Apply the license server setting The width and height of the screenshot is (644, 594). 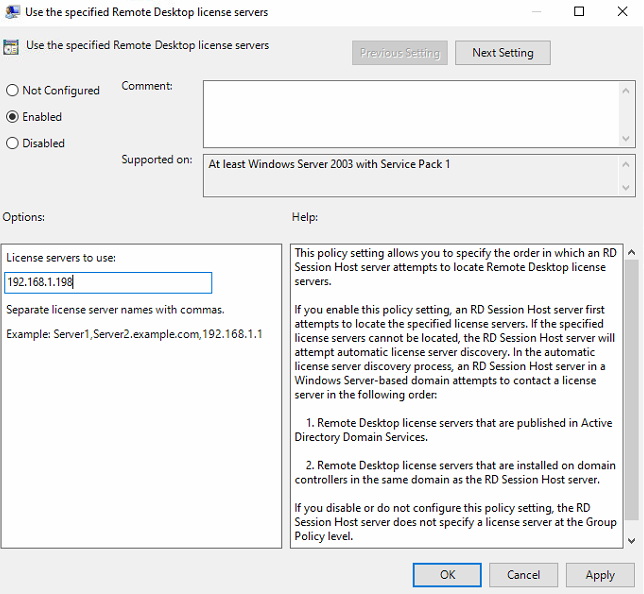tap(600, 575)
